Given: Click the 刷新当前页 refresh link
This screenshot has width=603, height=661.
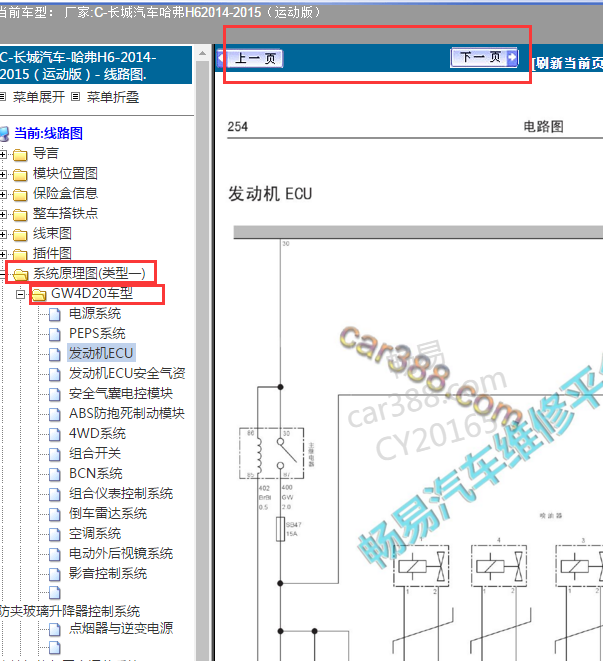Looking at the screenshot, I should [x=567, y=63].
